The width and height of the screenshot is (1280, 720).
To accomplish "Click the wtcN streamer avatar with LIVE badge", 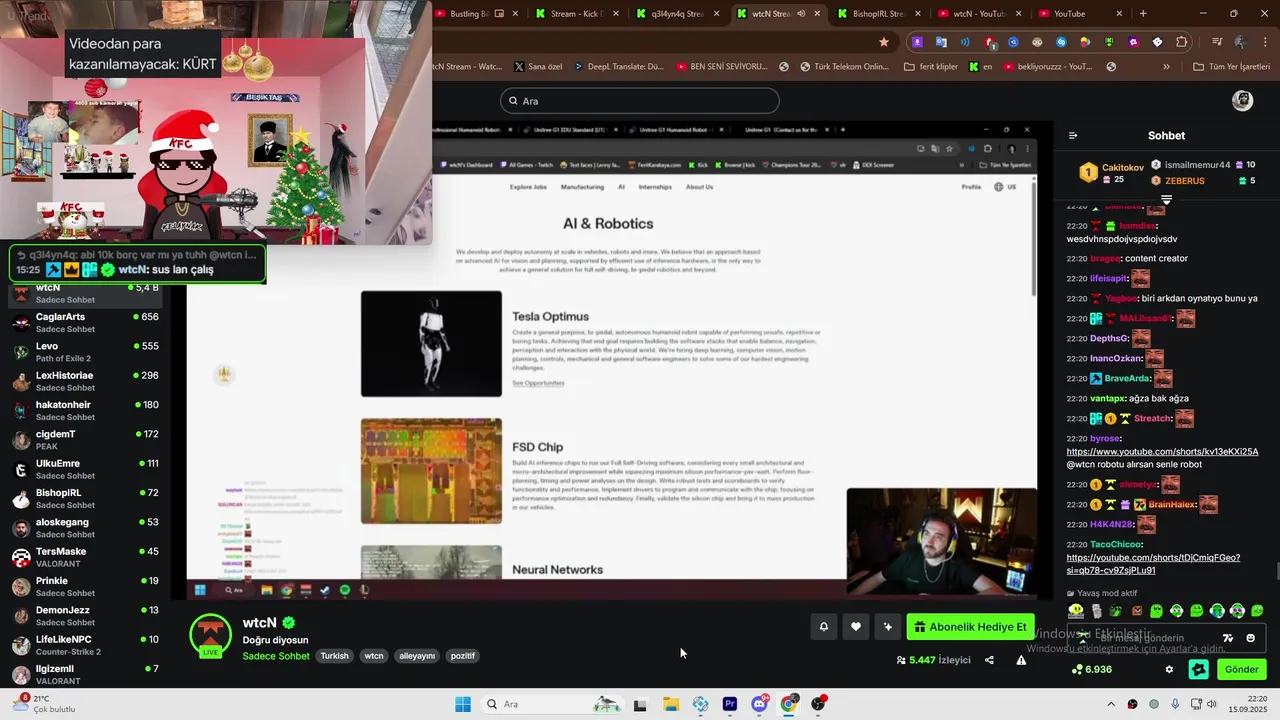I will [211, 636].
